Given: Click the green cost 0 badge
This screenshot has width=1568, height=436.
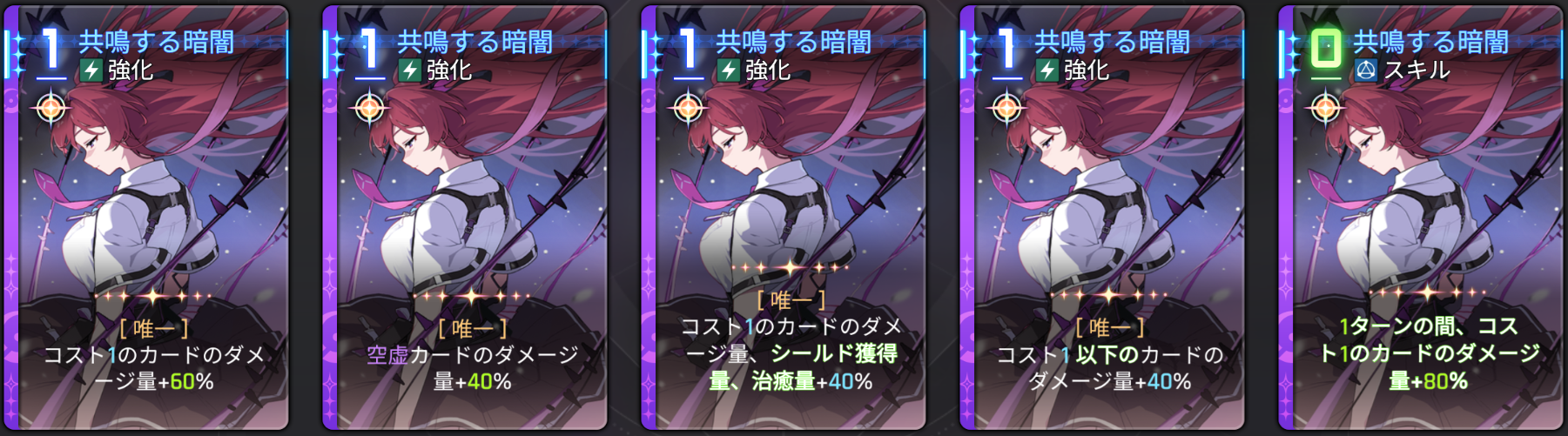Looking at the screenshot, I should pyautogui.click(x=1326, y=47).
